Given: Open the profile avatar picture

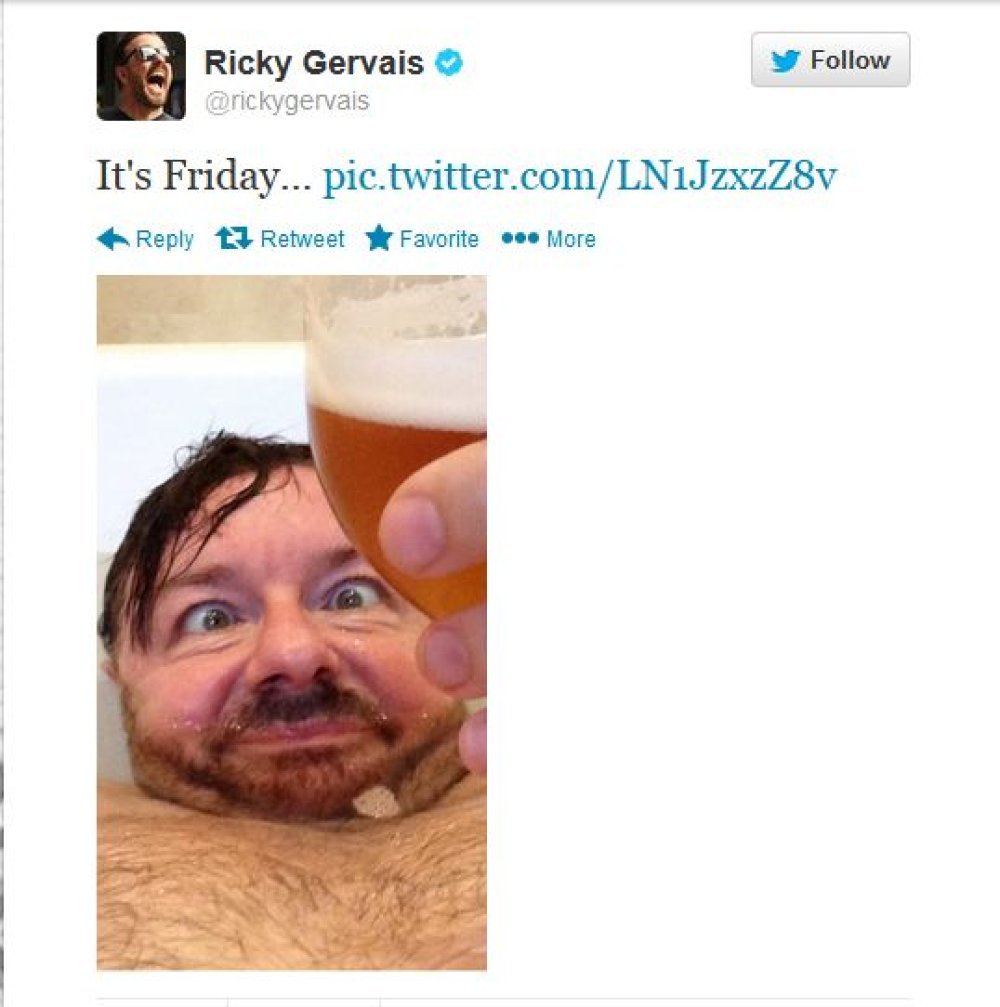Looking at the screenshot, I should tap(141, 76).
